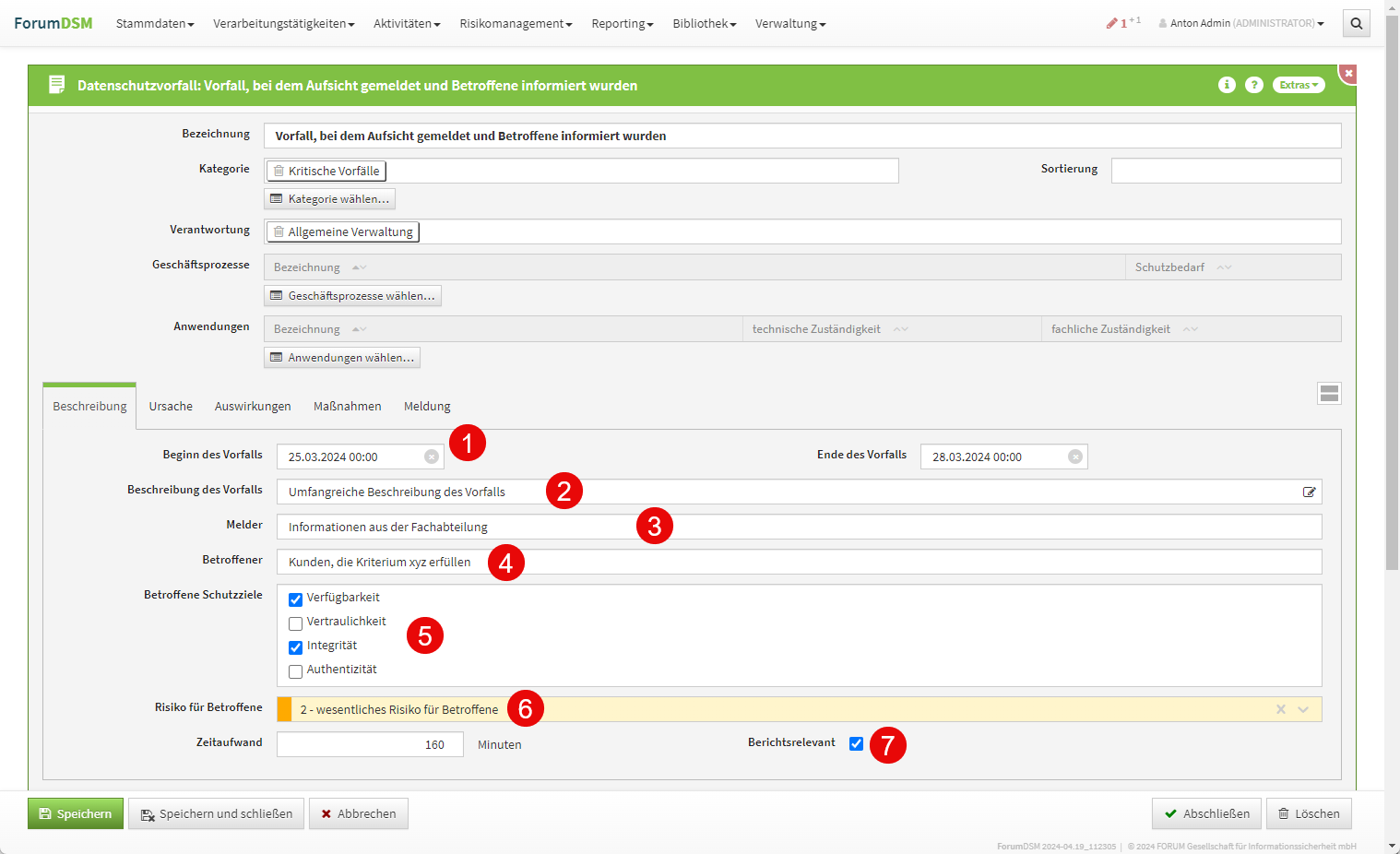
Task: Click Speichern und schließen button
Action: (216, 813)
